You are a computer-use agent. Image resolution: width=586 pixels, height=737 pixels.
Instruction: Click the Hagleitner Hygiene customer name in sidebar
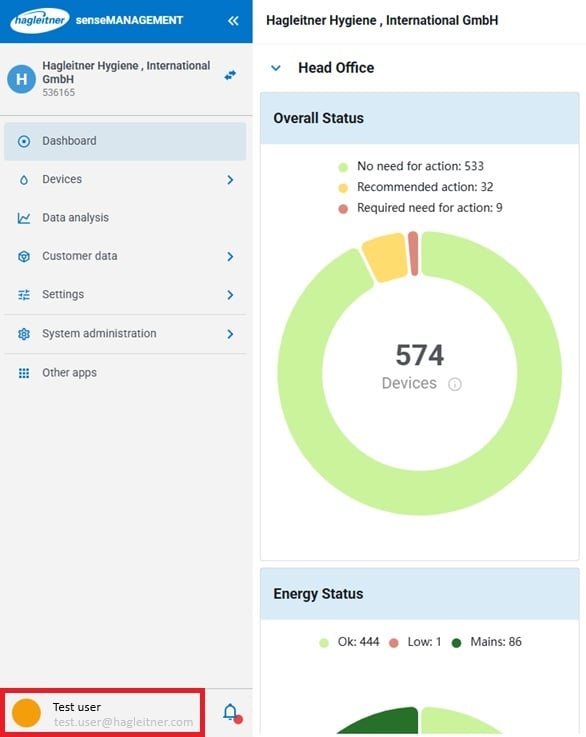tap(126, 72)
